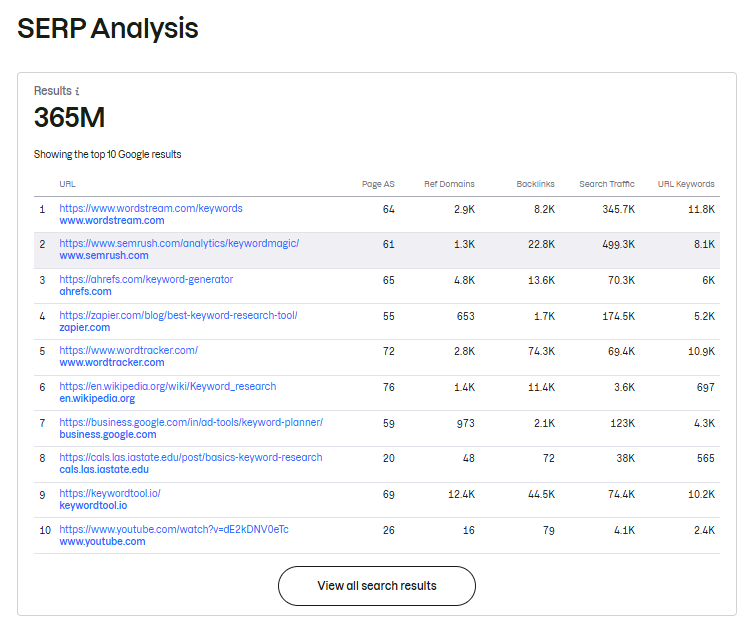
Task: Open the keywordtool.io domain link
Action: 93,505
